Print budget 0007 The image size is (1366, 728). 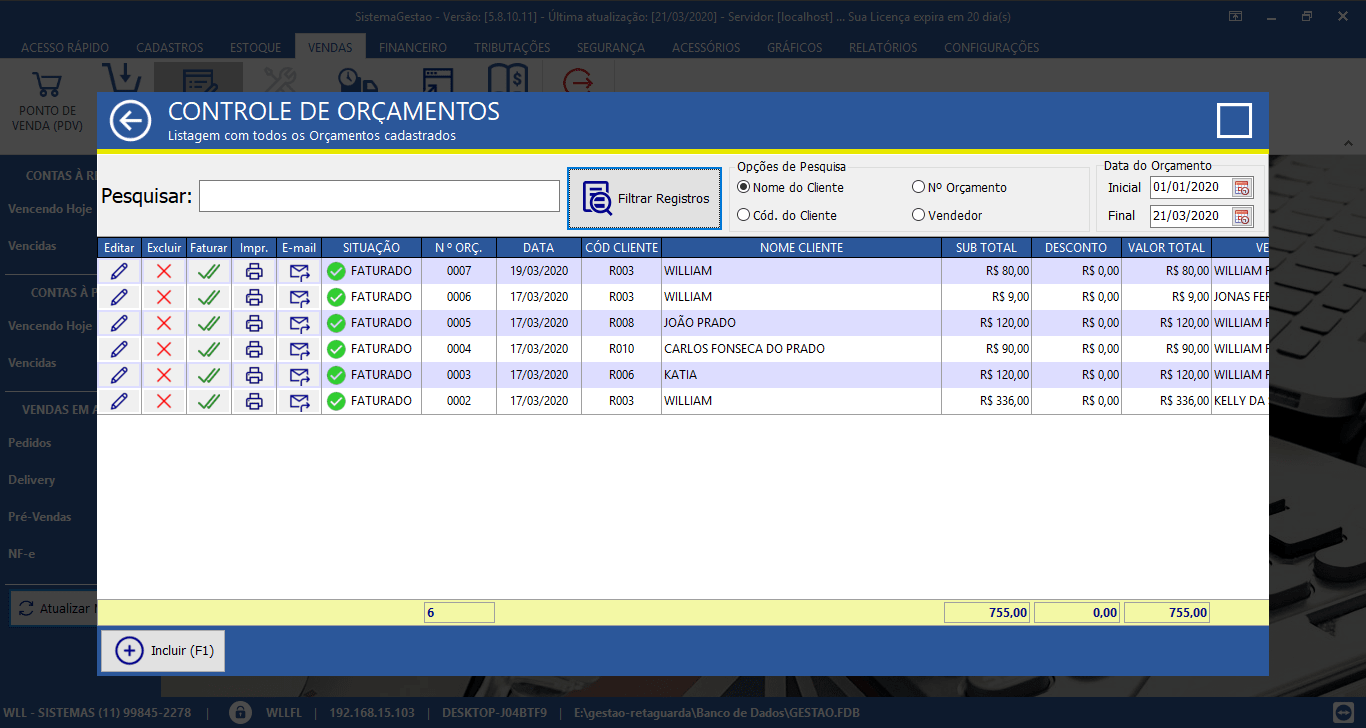(x=254, y=271)
